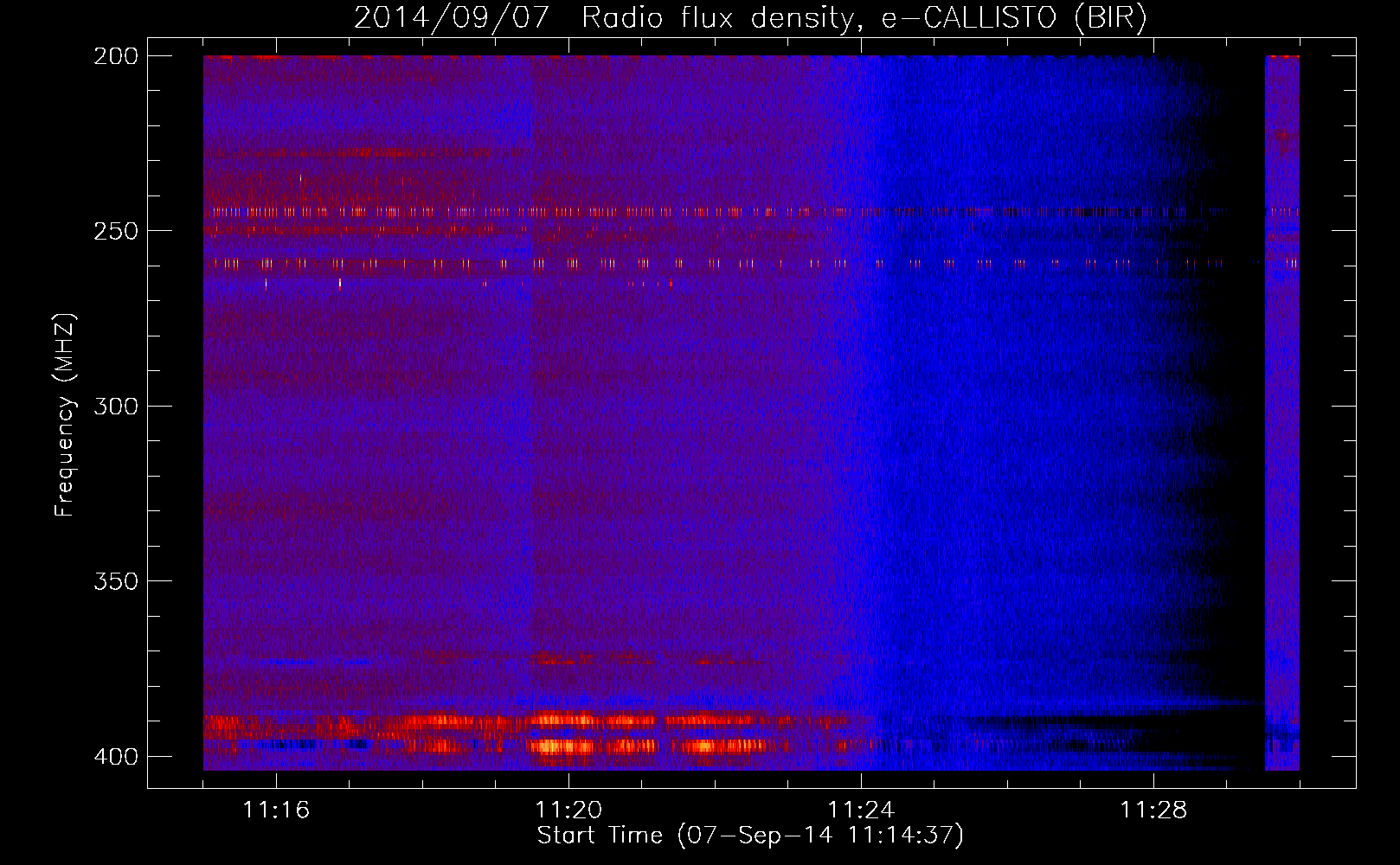Click the narrow spectrogram strip right of 11:29
The height and width of the screenshot is (865, 1400).
(x=1282, y=413)
